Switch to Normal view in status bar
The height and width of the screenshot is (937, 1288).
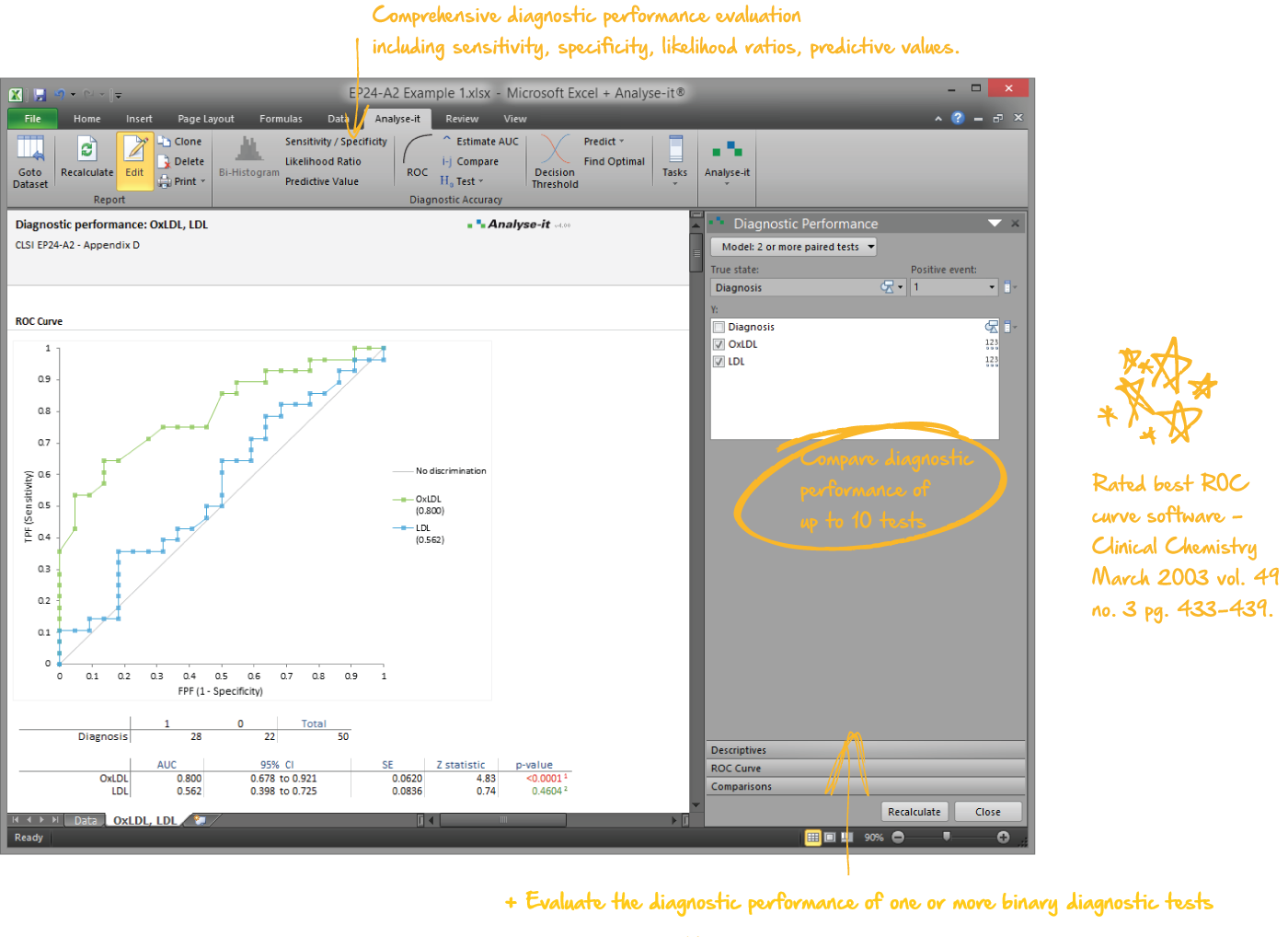813,838
